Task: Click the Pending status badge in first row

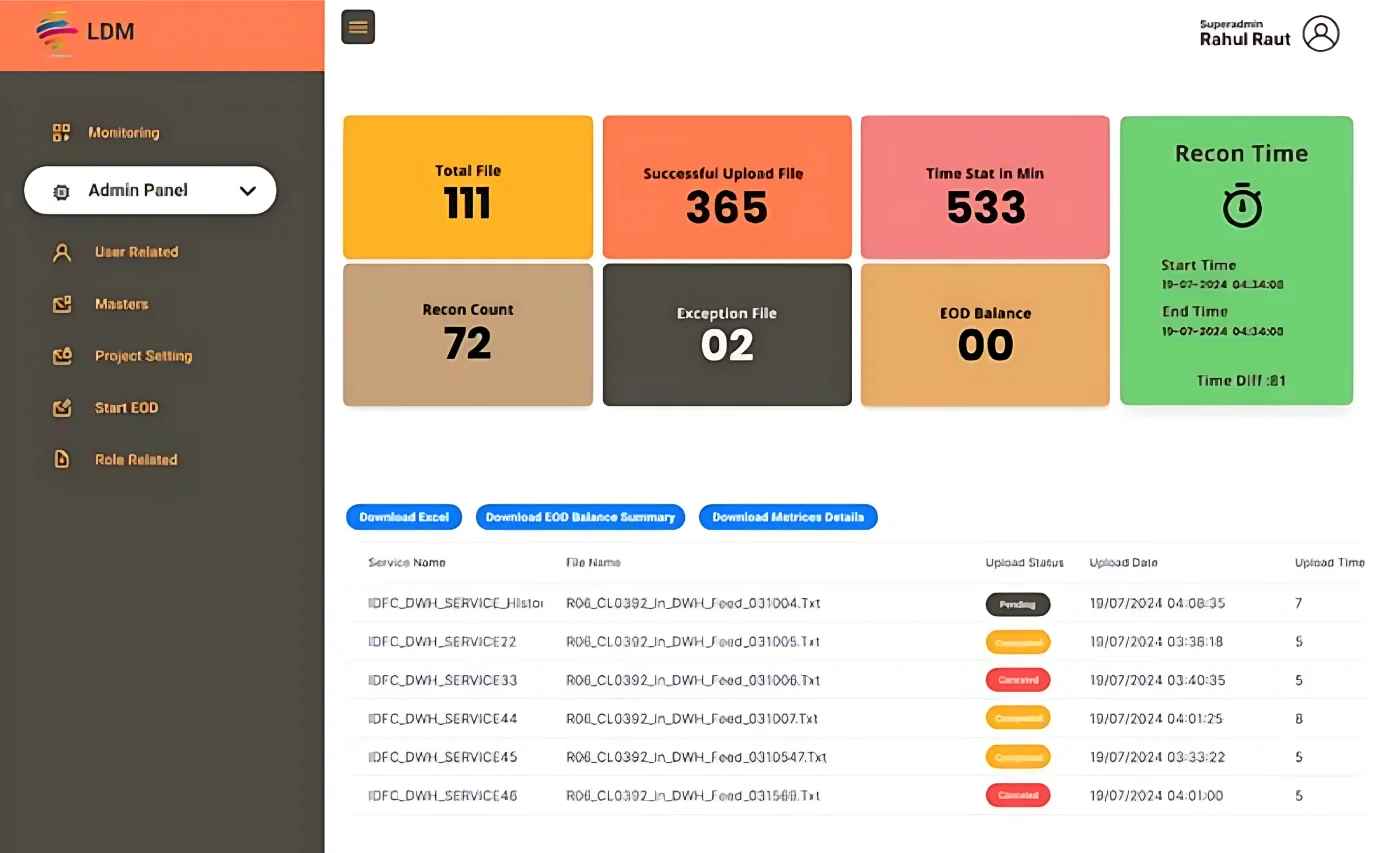Action: pyautogui.click(x=1017, y=604)
